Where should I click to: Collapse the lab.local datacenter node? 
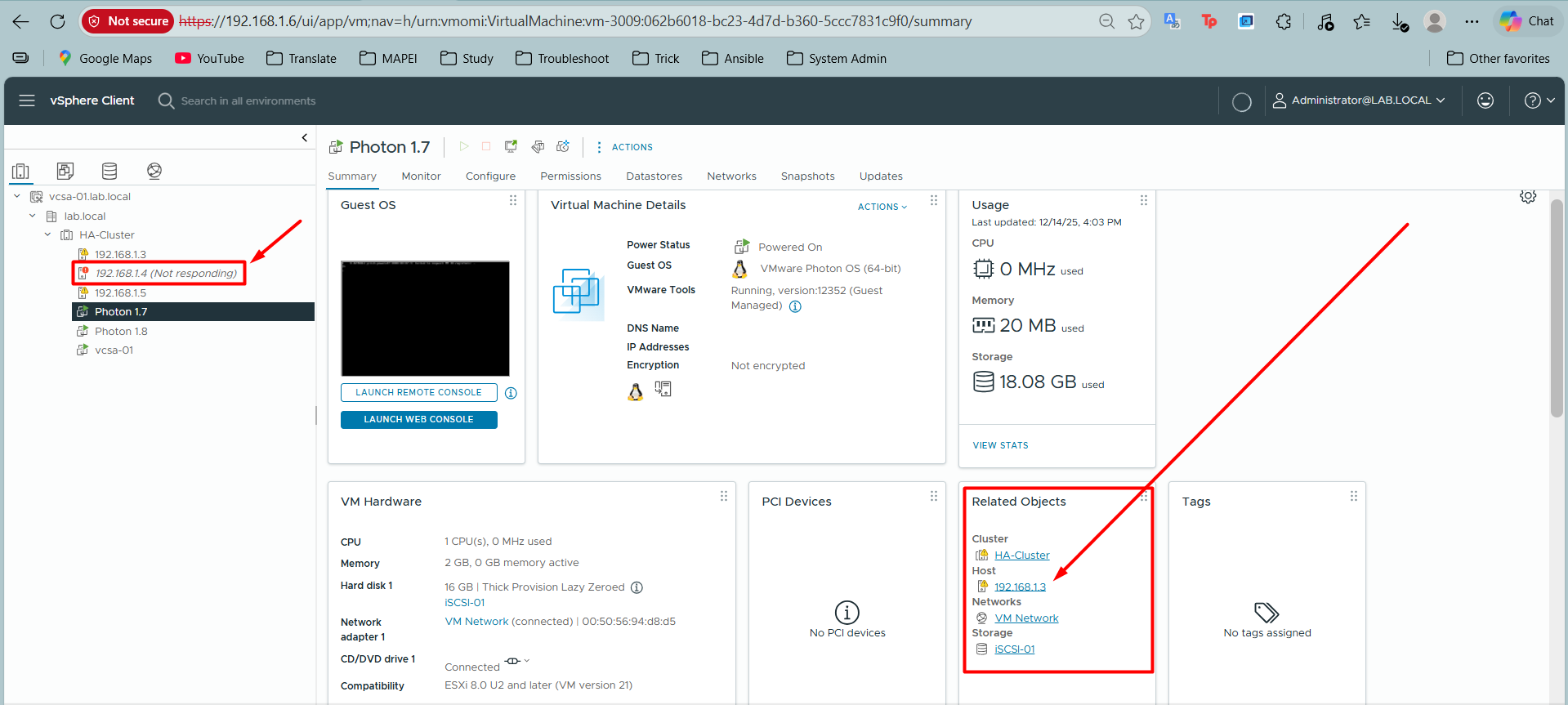click(33, 216)
